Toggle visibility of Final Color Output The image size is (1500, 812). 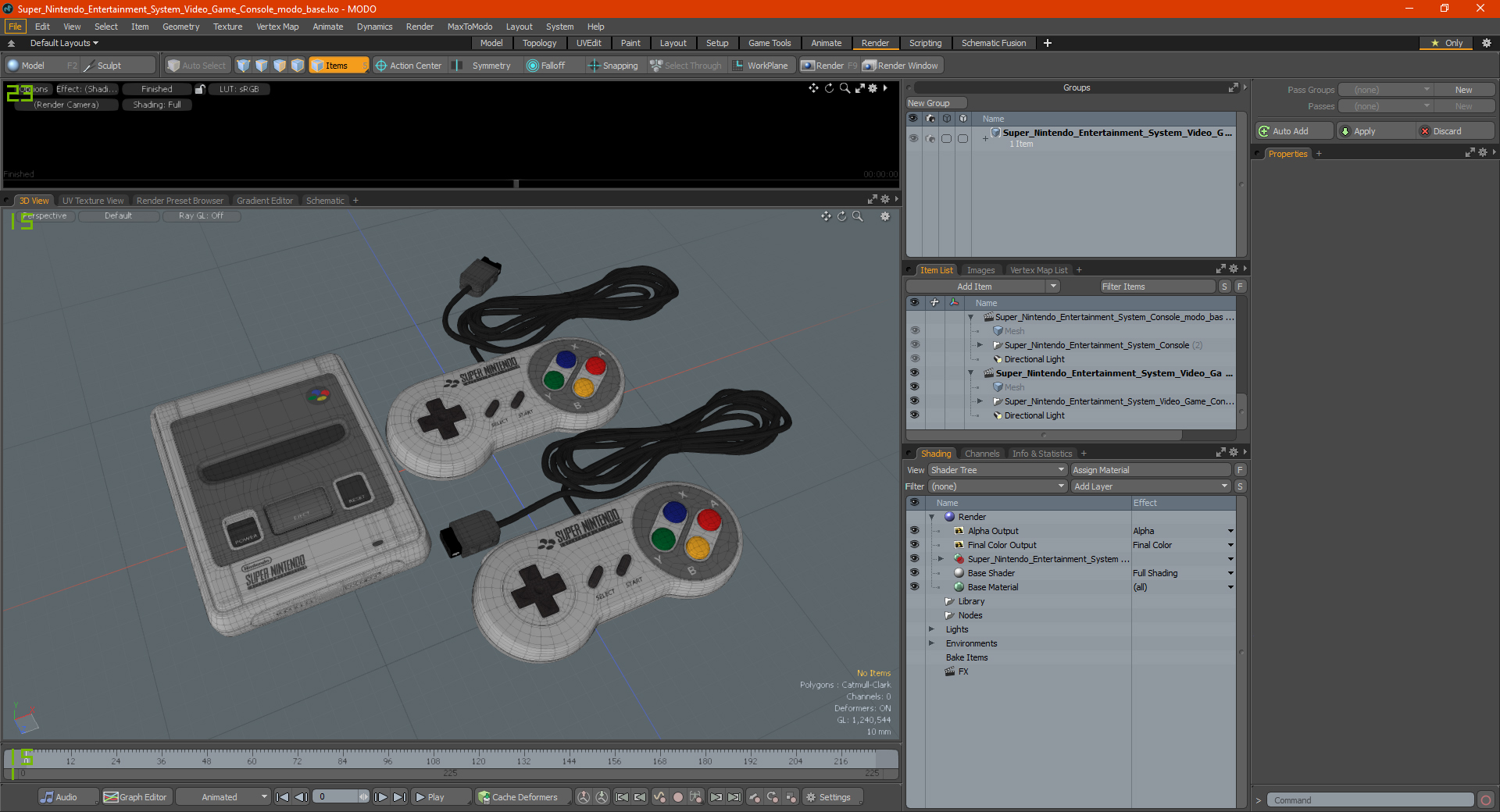click(914, 545)
